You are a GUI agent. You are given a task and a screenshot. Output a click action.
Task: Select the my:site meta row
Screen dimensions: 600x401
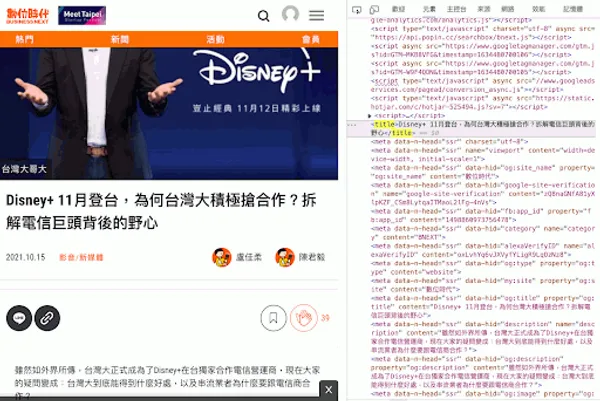tap(483, 285)
